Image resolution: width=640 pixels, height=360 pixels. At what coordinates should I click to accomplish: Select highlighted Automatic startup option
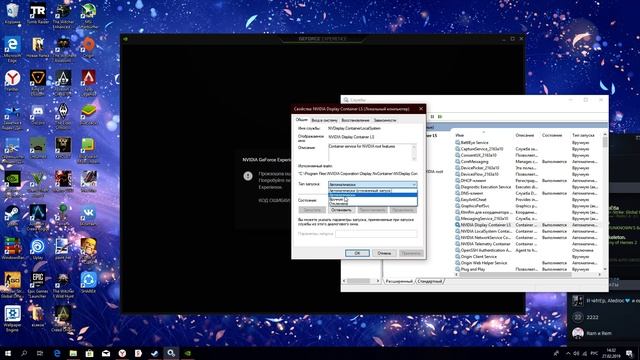(x=373, y=195)
